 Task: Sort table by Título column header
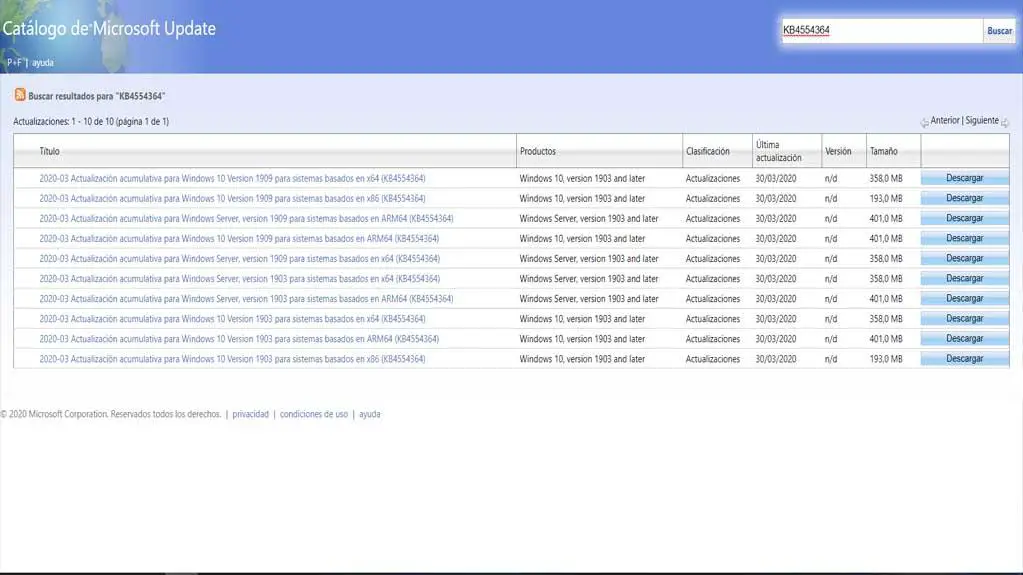point(49,151)
